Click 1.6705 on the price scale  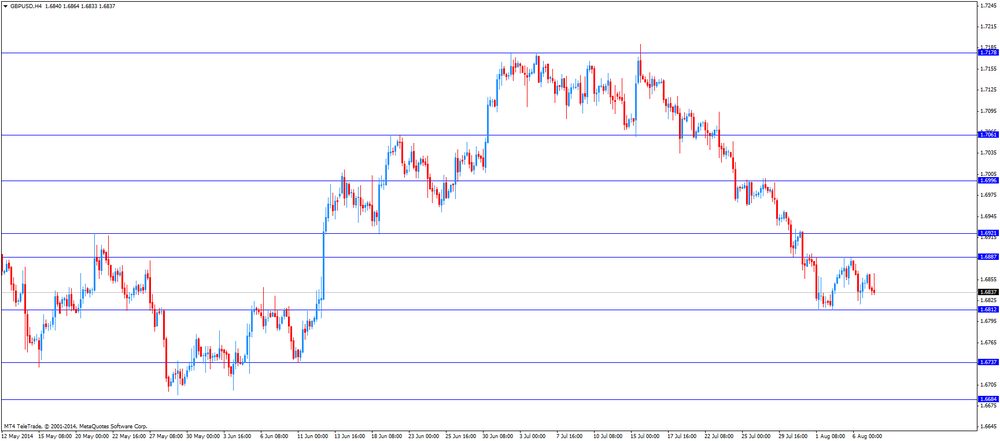tap(987, 384)
